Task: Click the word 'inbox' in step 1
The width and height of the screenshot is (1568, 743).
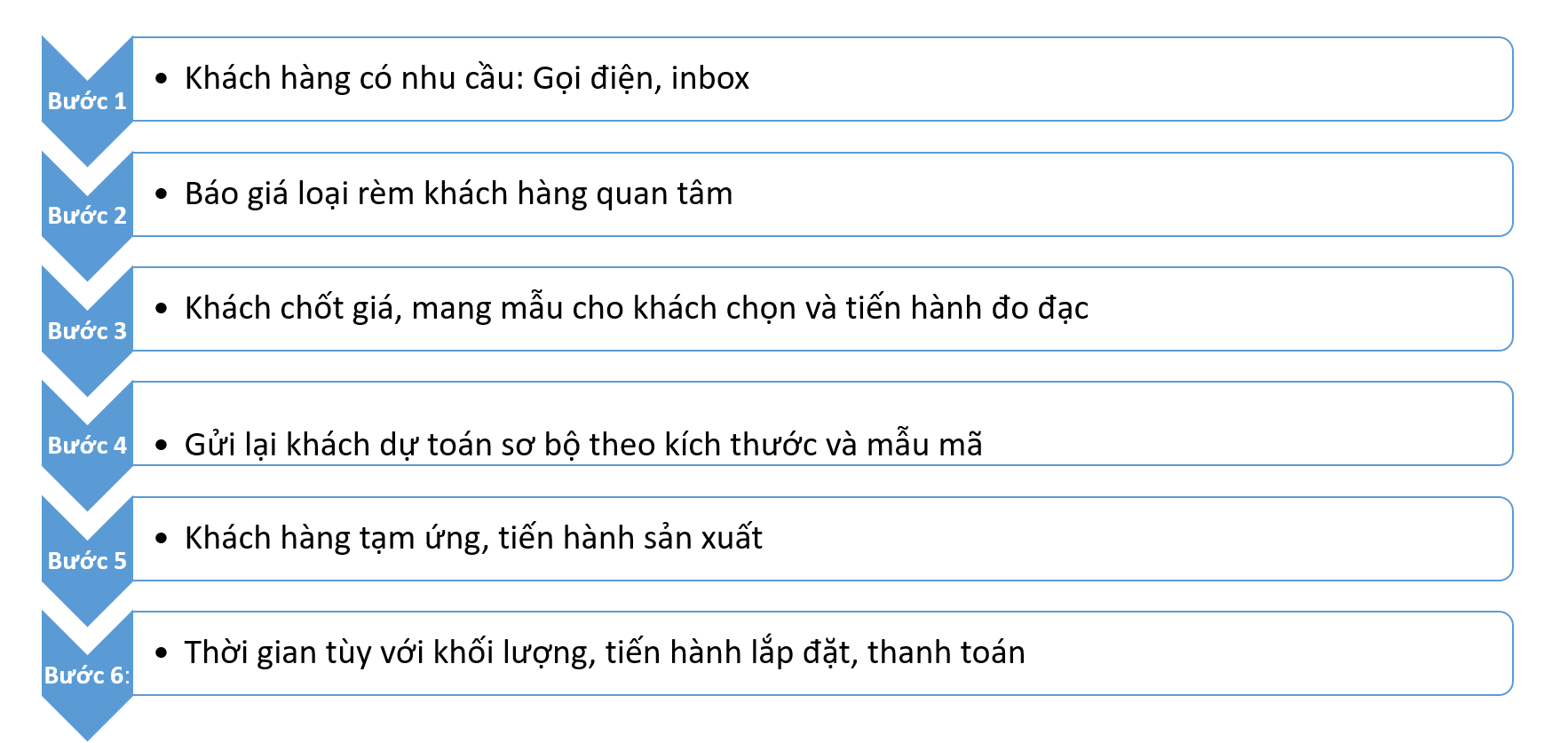Action: pyautogui.click(x=709, y=79)
